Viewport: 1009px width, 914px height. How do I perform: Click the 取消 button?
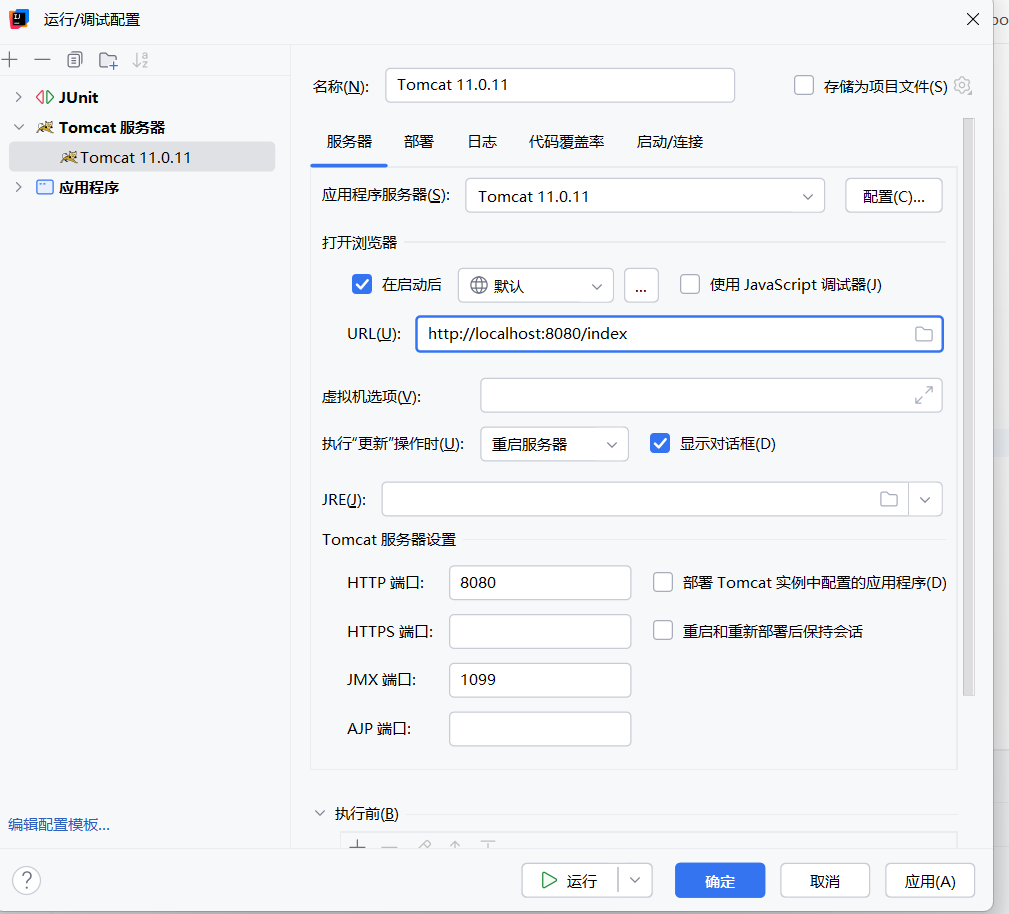tap(825, 880)
